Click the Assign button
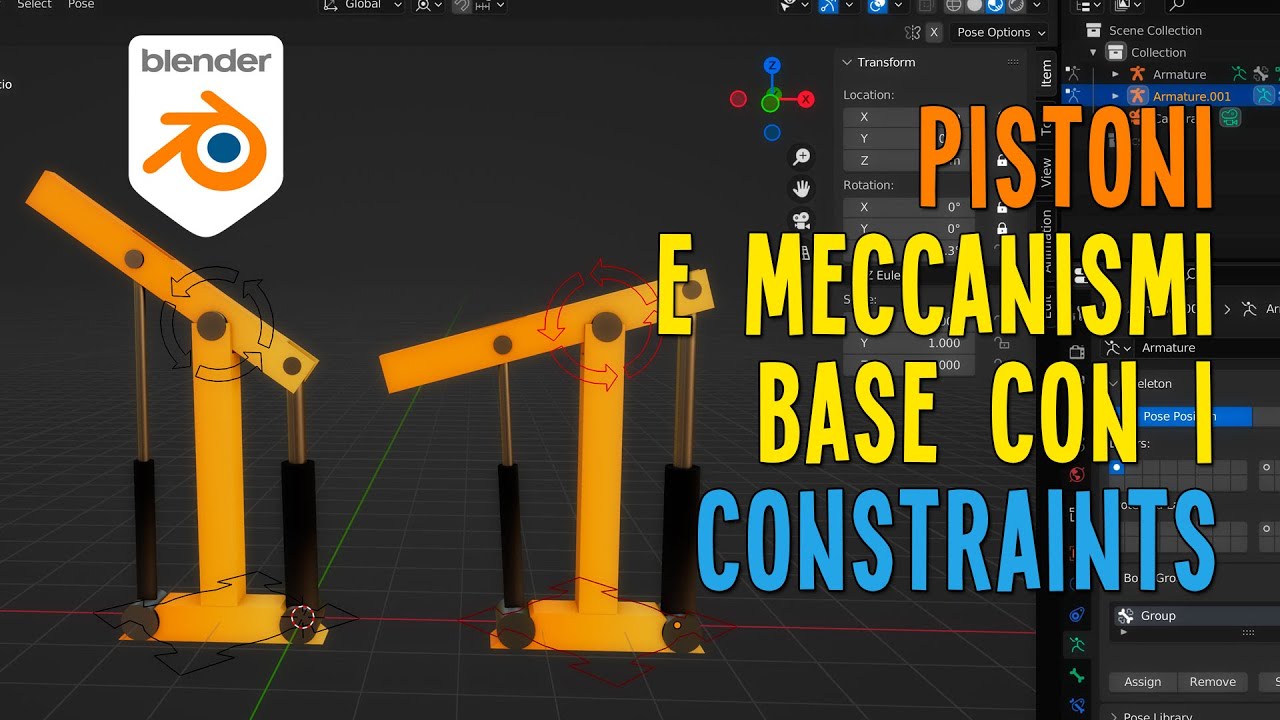 1142,682
